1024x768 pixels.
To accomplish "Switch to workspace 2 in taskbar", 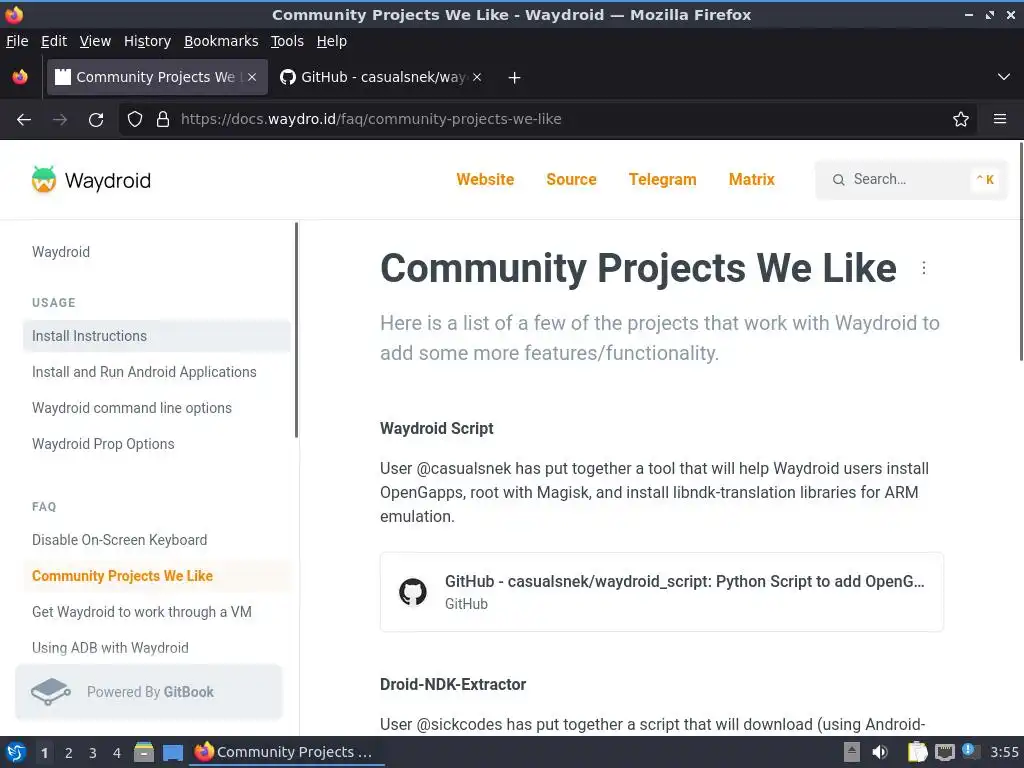I will pyautogui.click(x=69, y=753).
